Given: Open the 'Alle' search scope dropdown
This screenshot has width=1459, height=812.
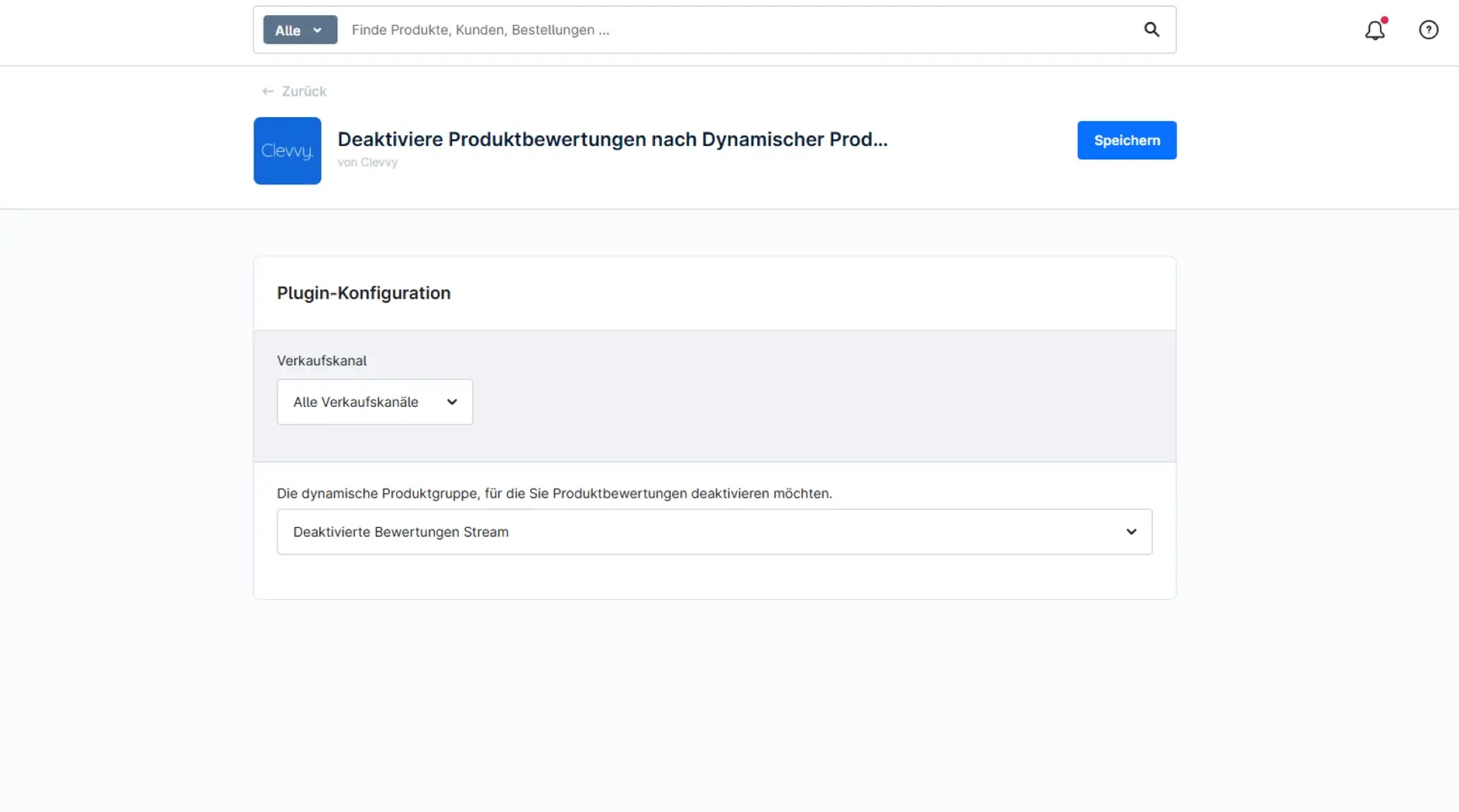Looking at the screenshot, I should pyautogui.click(x=300, y=30).
